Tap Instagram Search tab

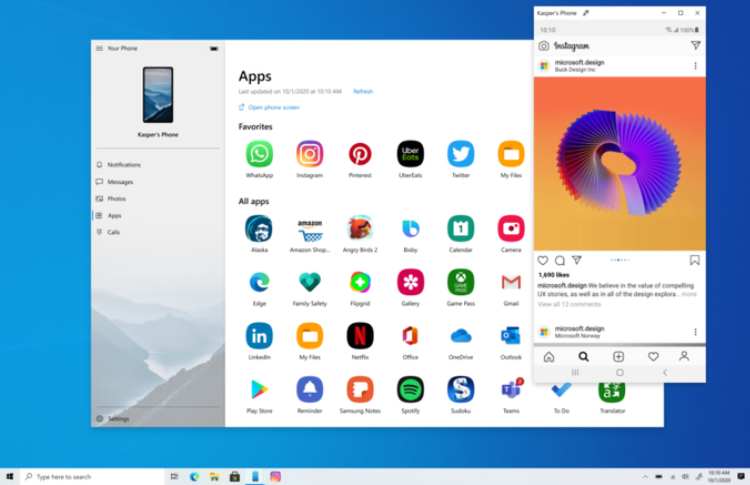(583, 356)
